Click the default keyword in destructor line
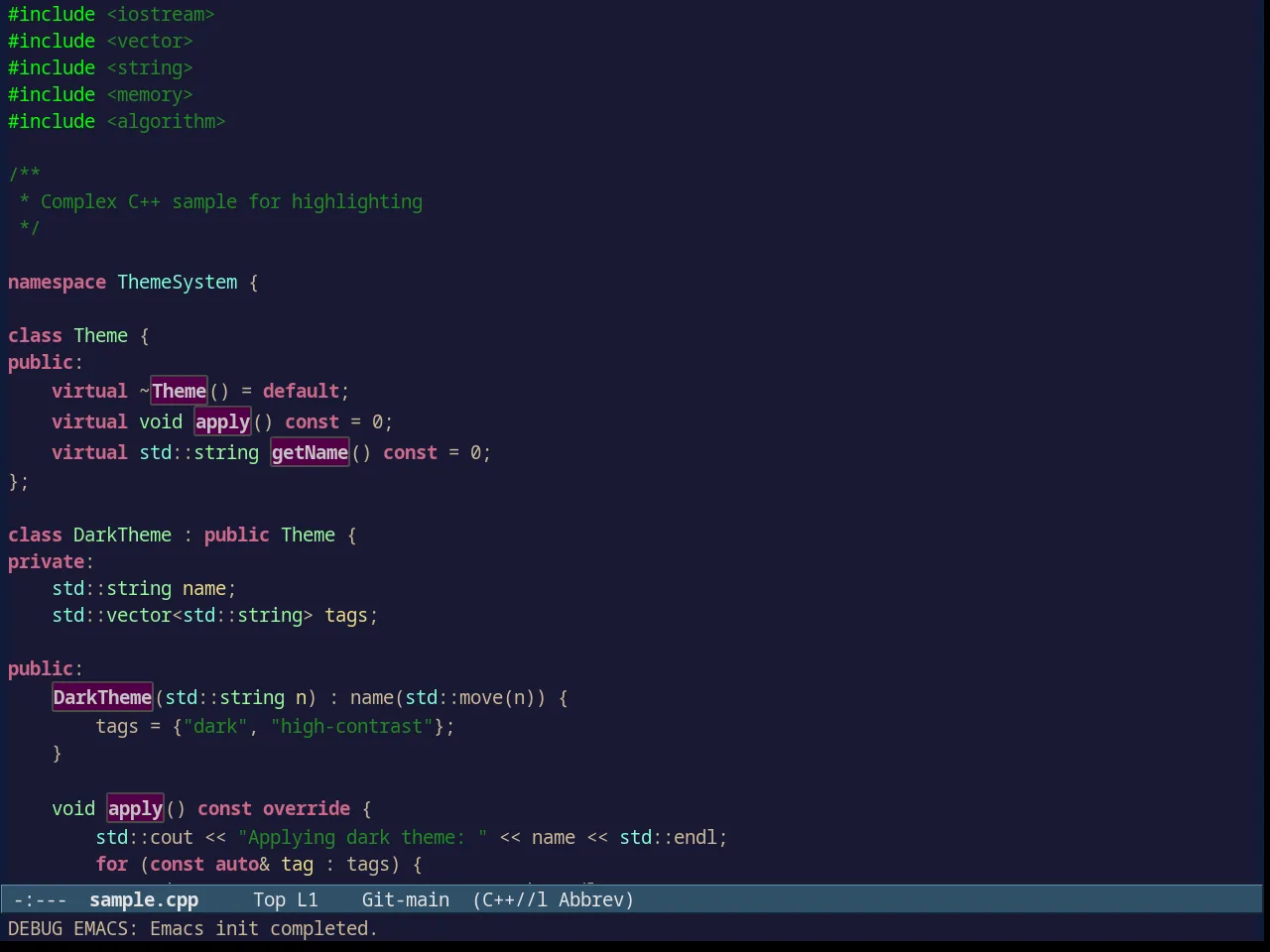The height and width of the screenshot is (952, 1270). tap(301, 391)
